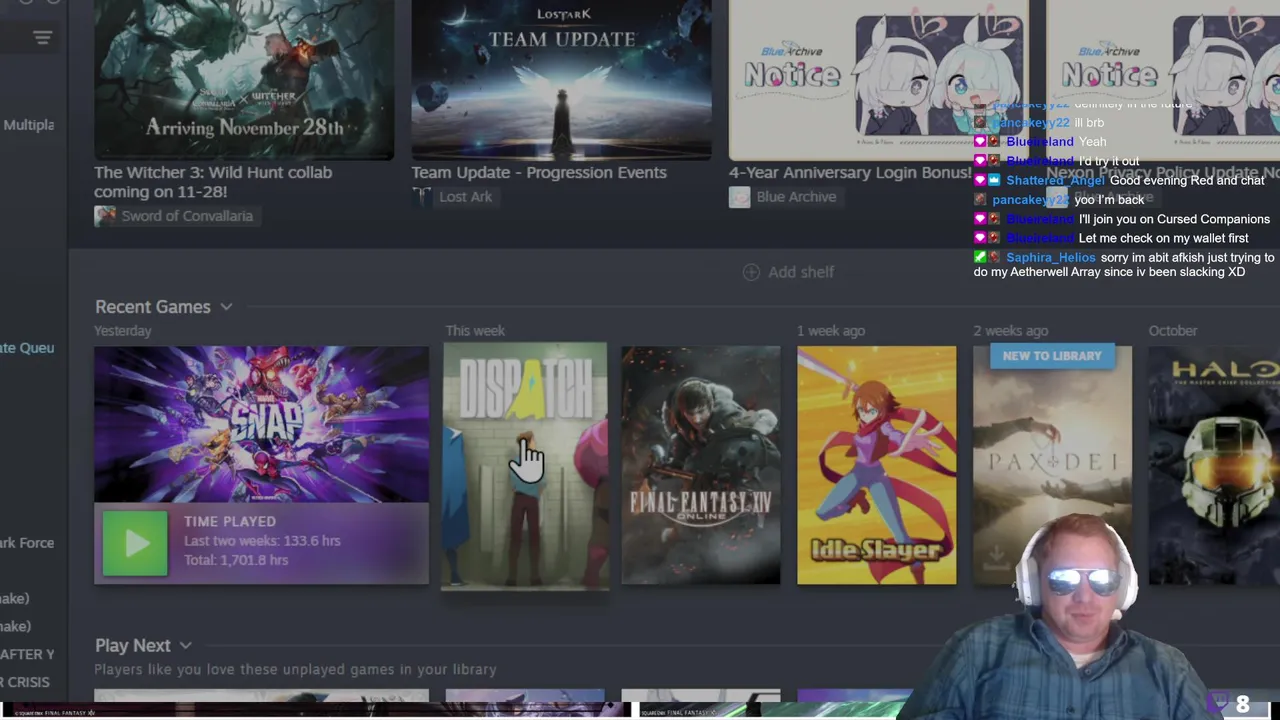The image size is (1280, 720).
Task: Open the Witcher collab news image
Action: (x=244, y=80)
